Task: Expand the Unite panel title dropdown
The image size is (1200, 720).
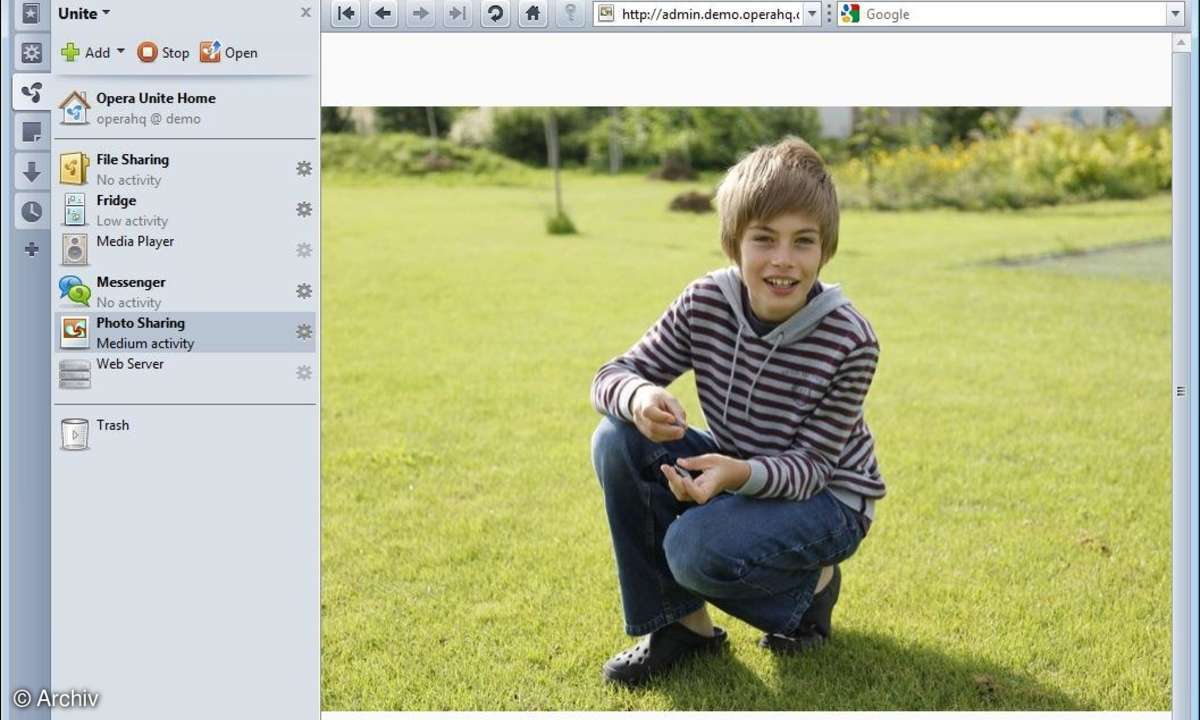Action: pyautogui.click(x=106, y=14)
